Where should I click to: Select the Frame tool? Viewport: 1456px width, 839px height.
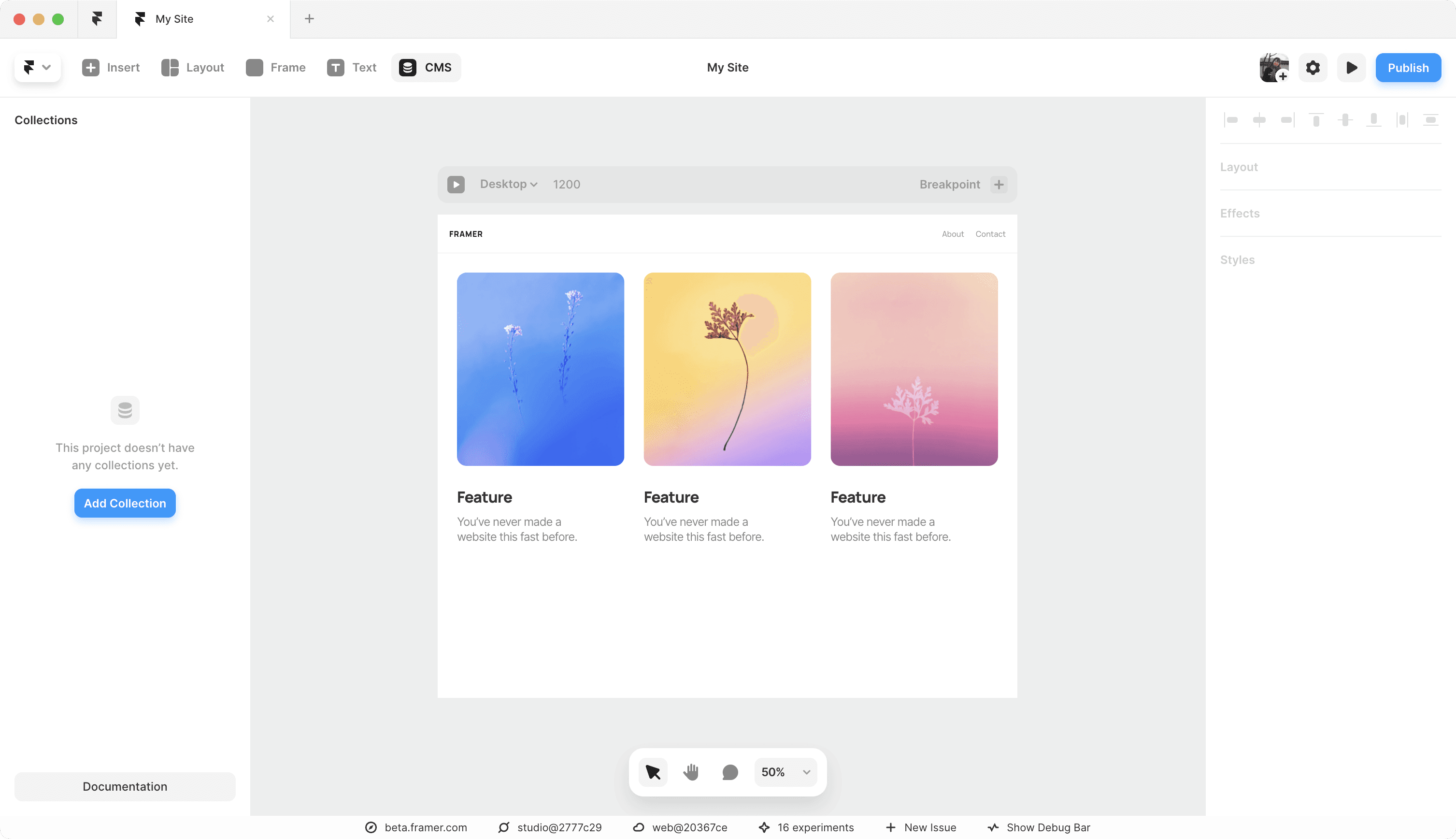pos(275,68)
